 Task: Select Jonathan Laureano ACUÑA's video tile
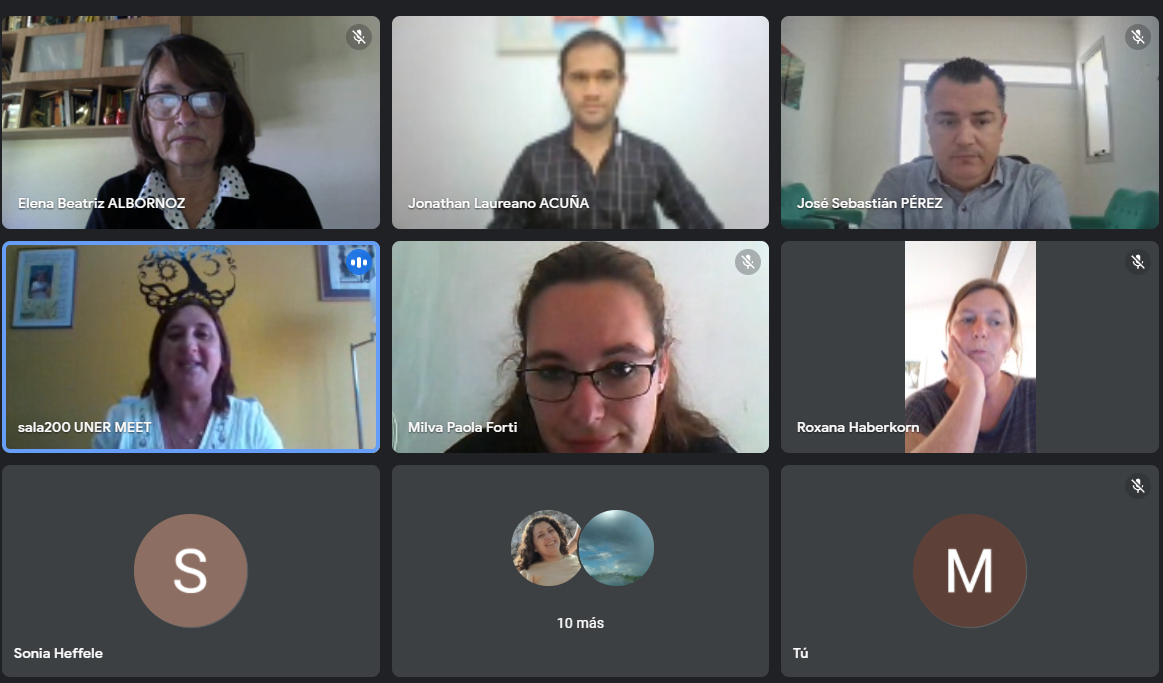[580, 122]
